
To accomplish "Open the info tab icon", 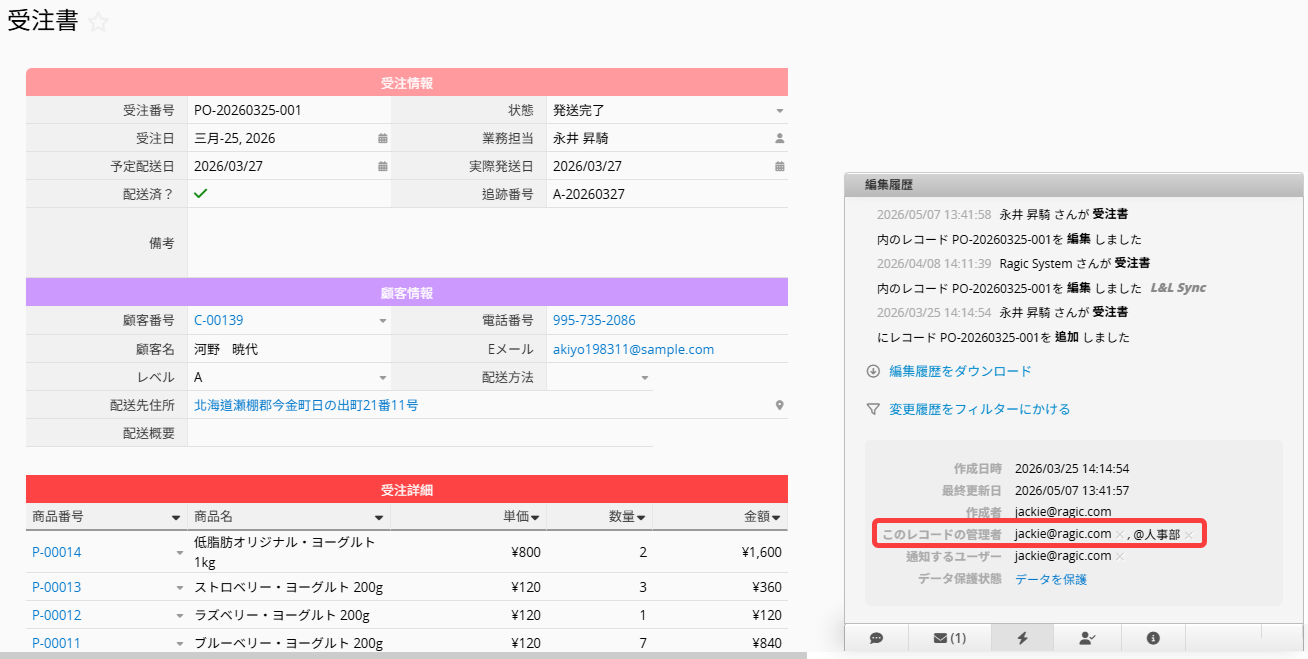I will [1153, 637].
